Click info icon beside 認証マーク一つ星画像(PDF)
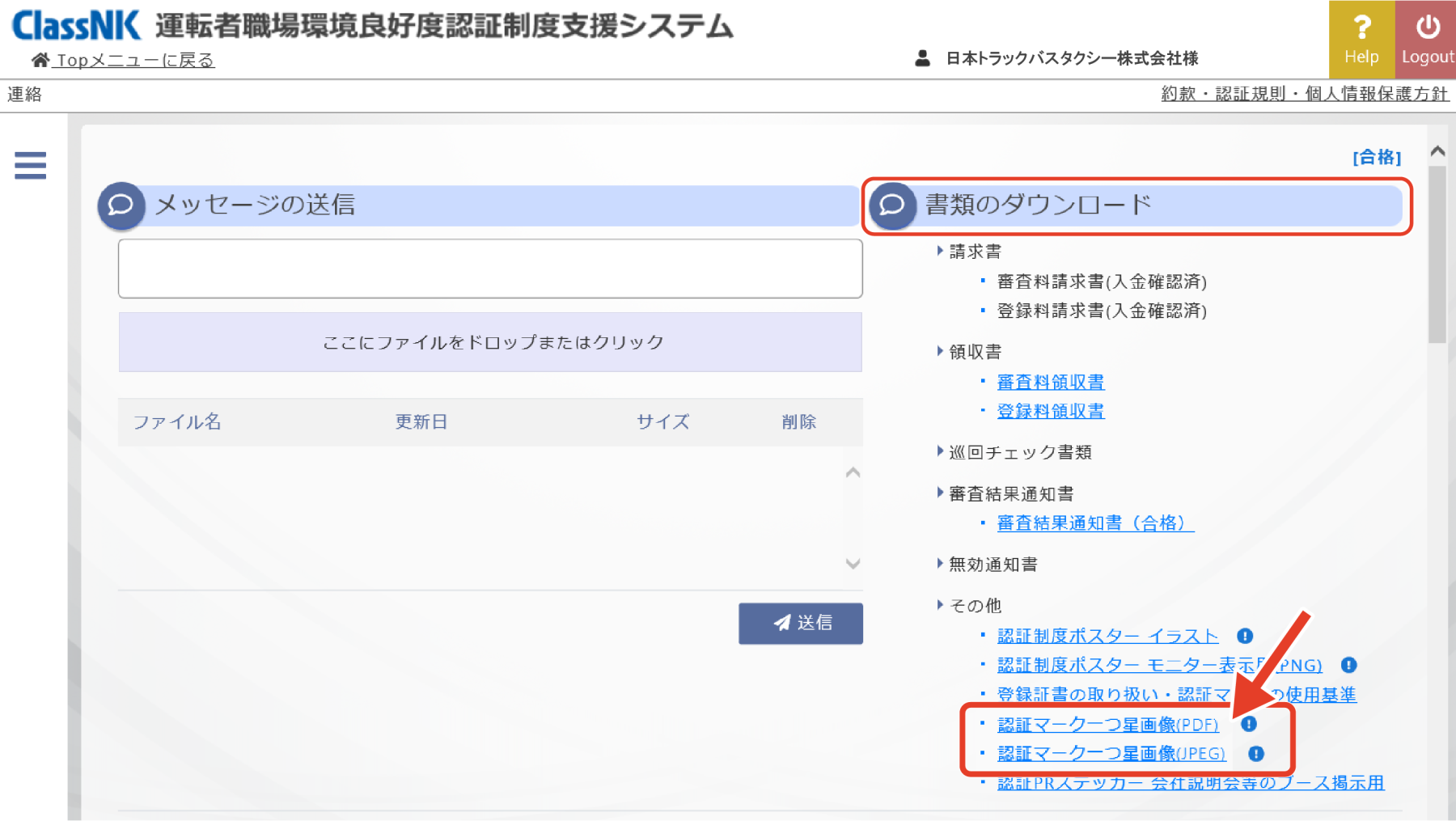Screen dimensions: 1456x821 click(1249, 724)
